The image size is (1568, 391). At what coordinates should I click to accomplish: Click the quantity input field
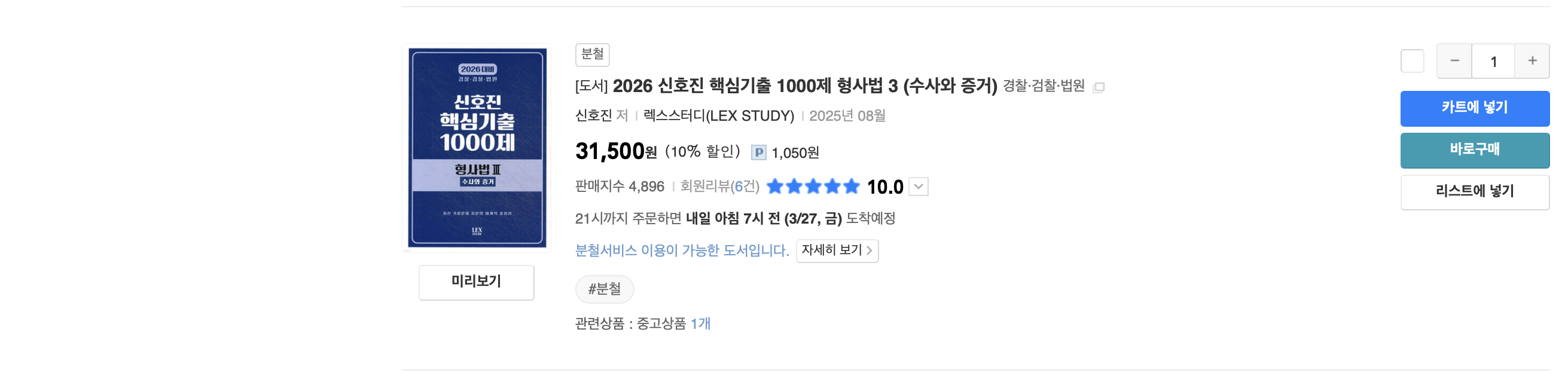1493,62
